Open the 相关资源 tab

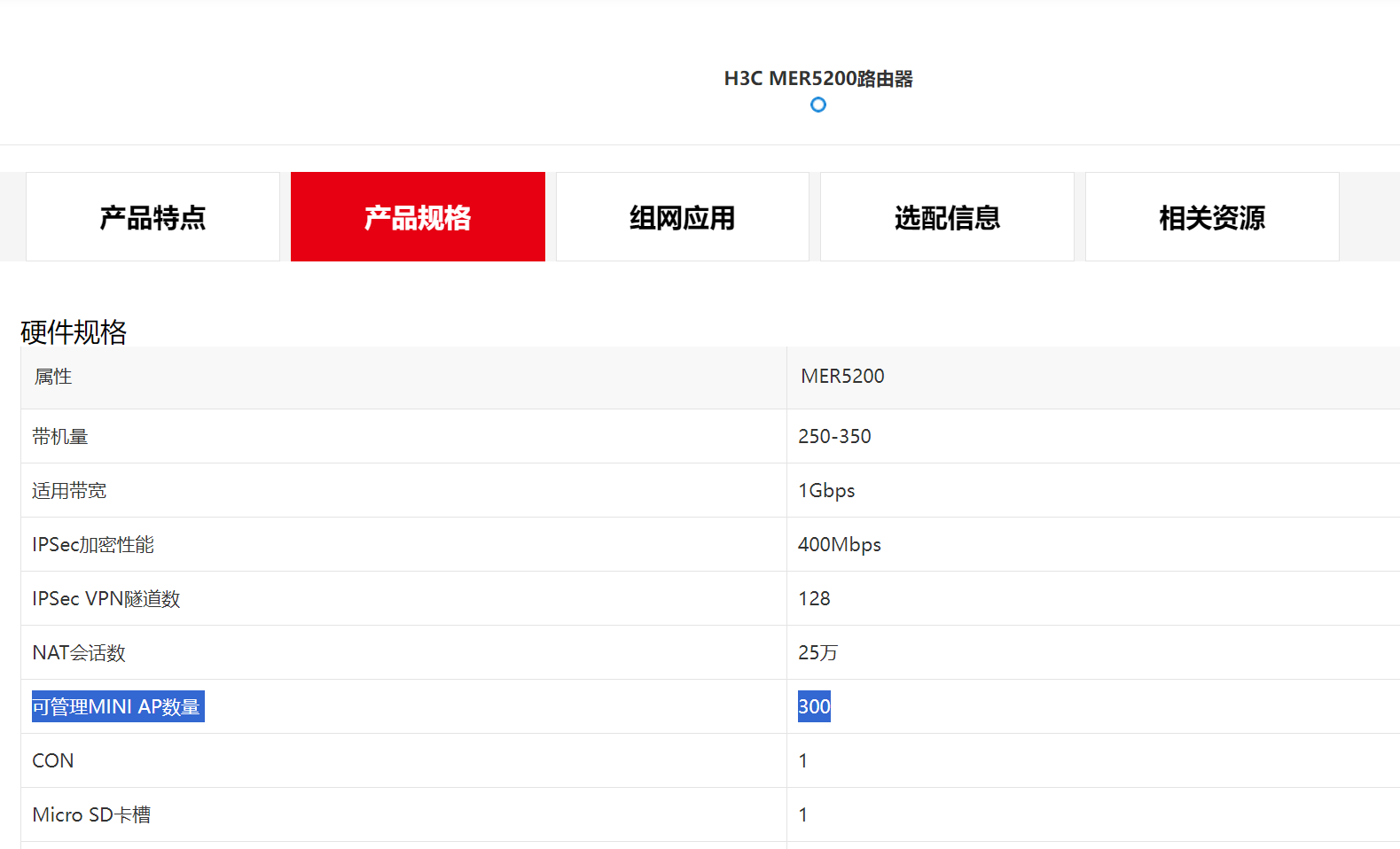(x=1212, y=217)
